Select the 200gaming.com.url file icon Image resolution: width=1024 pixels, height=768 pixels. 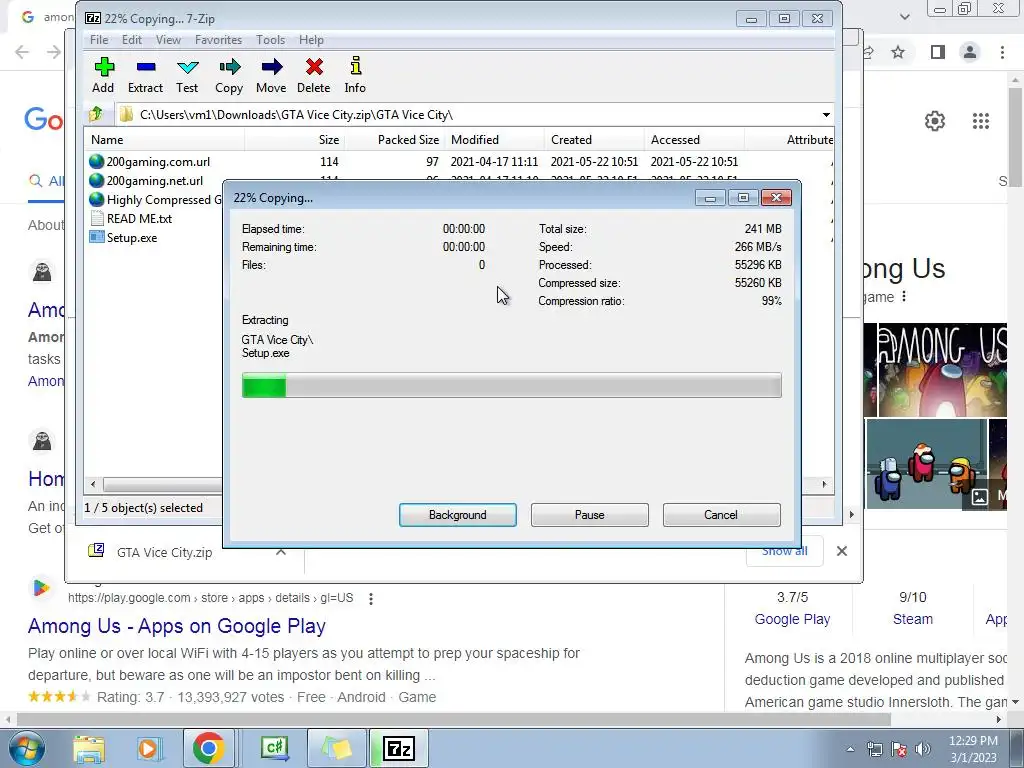[97, 161]
